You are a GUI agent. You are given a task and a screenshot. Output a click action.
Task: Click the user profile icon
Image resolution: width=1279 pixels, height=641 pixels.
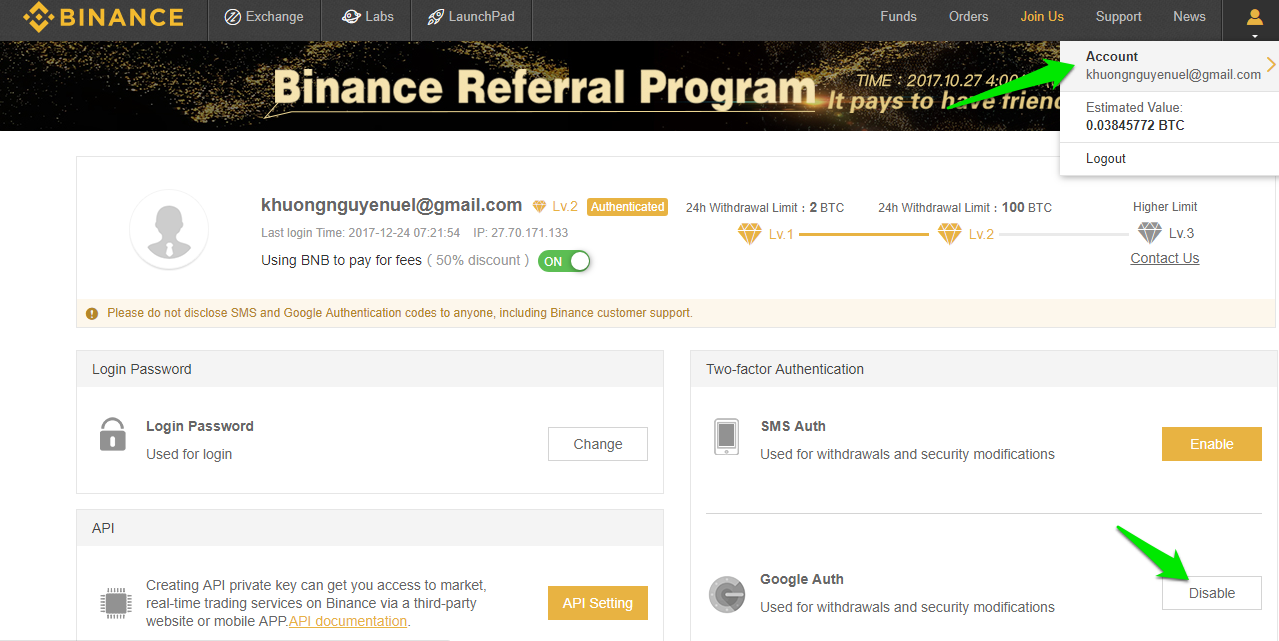pos(1254,17)
